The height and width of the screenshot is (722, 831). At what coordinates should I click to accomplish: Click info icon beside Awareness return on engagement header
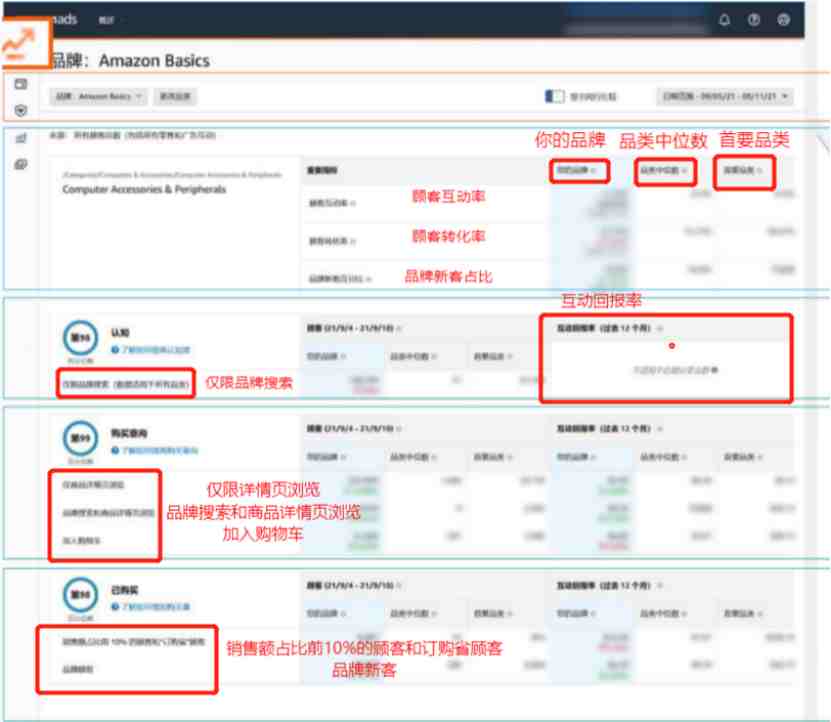(x=660, y=329)
